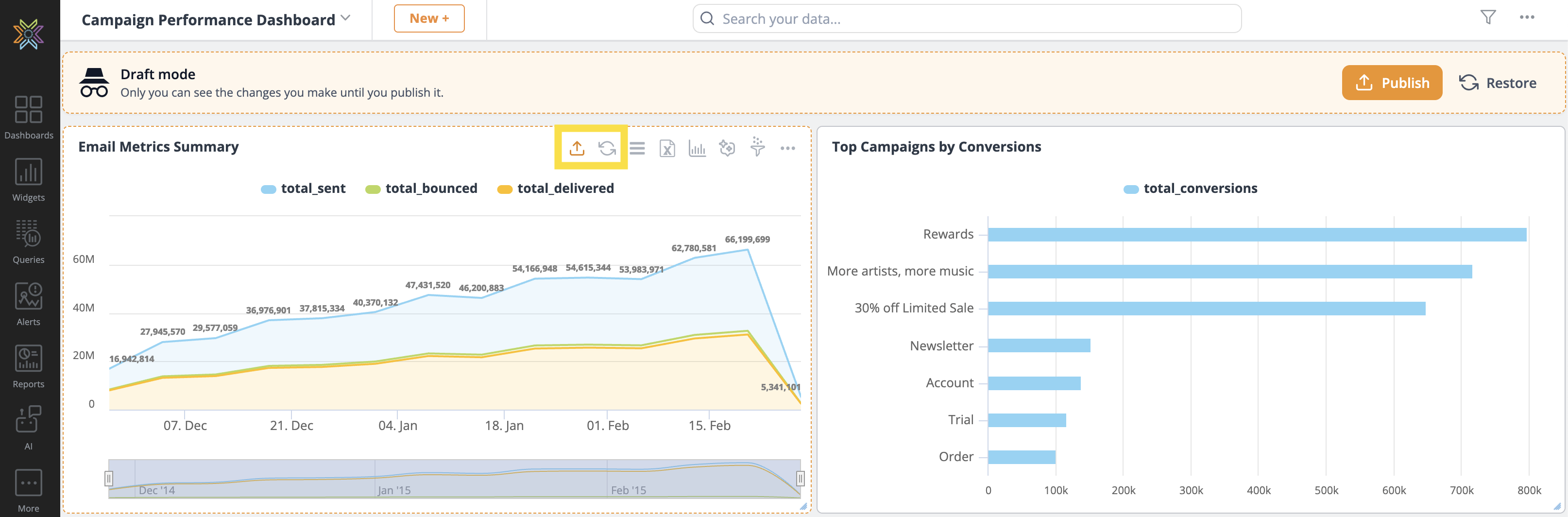
Task: Open the dashboard filter in top bar
Action: click(1488, 17)
